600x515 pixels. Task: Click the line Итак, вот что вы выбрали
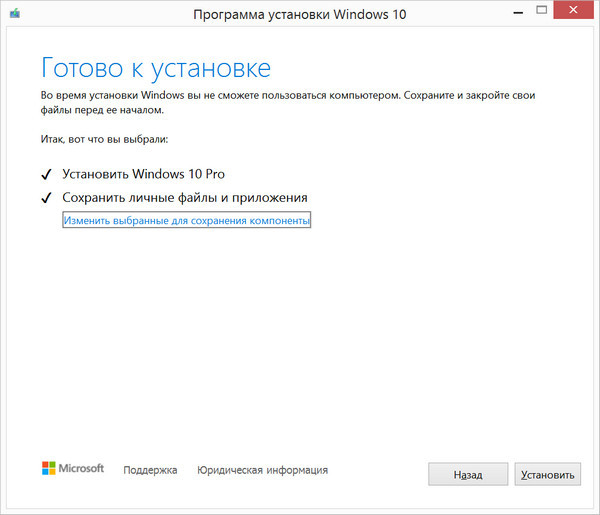(x=104, y=139)
